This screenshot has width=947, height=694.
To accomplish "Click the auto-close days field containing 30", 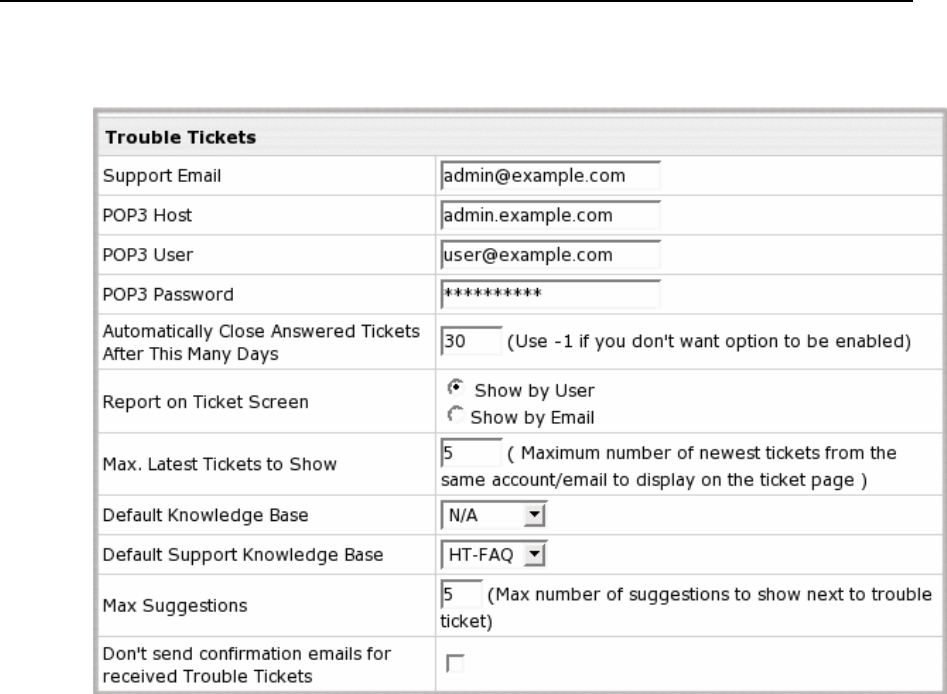I will (x=470, y=341).
